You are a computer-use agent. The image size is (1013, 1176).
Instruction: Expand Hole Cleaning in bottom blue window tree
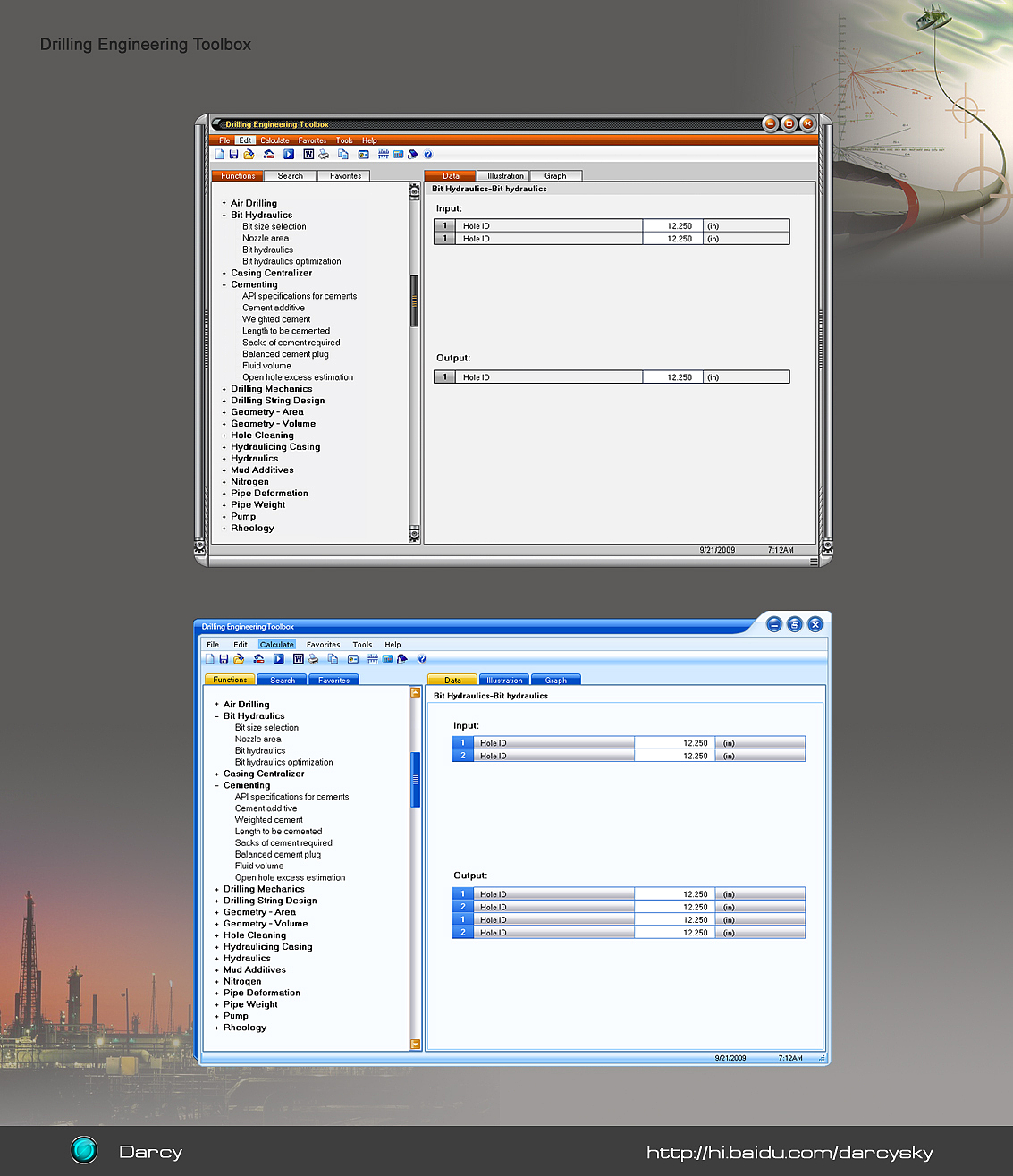tap(216, 935)
